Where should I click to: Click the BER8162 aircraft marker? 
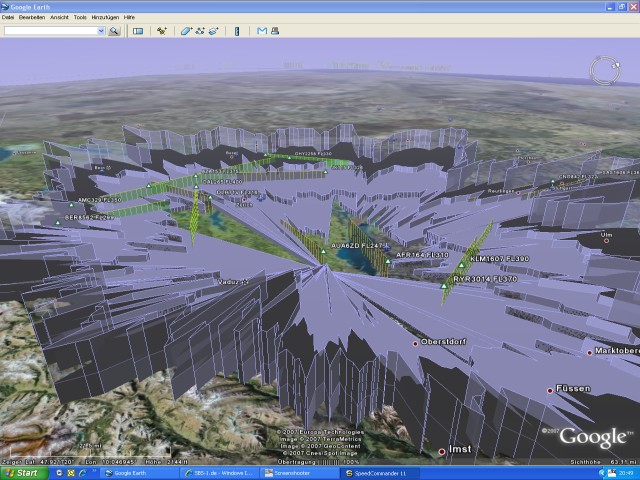tap(58, 223)
